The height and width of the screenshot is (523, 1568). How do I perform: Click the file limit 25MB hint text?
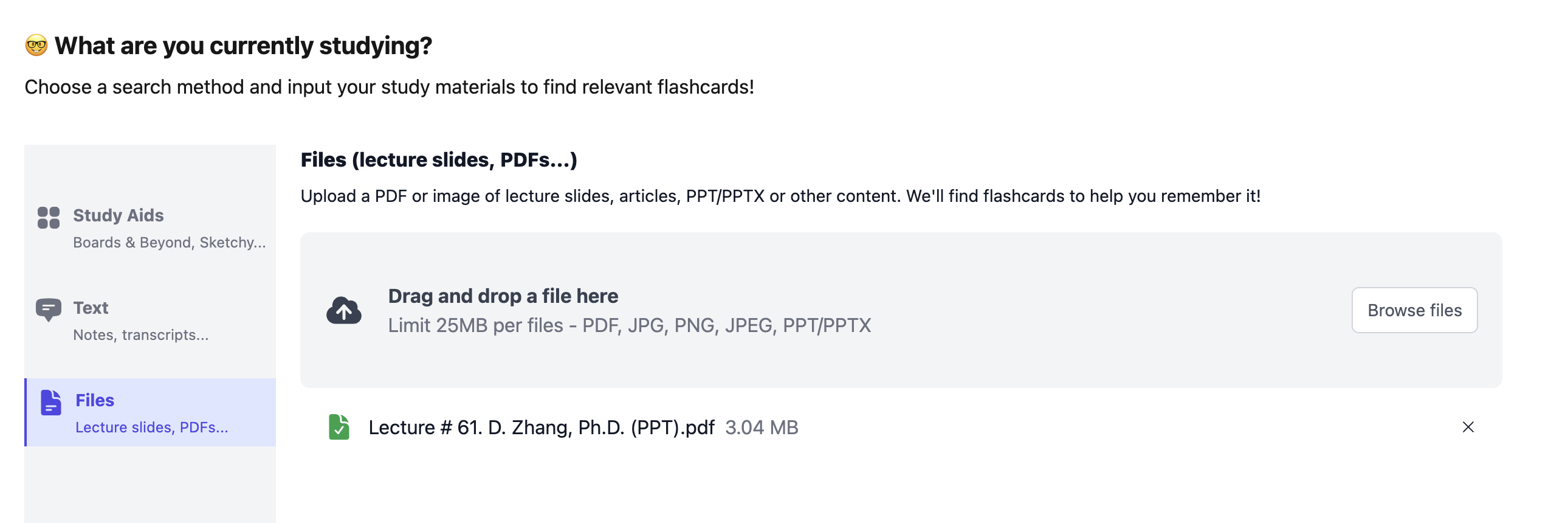630,325
